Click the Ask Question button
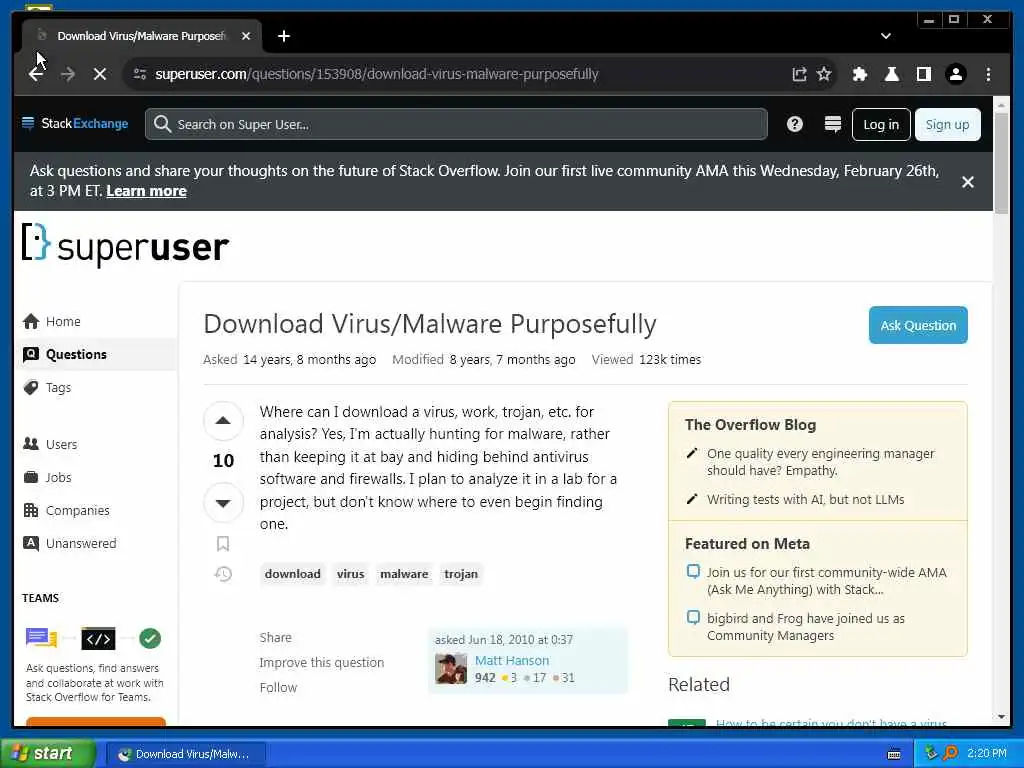 click(918, 325)
